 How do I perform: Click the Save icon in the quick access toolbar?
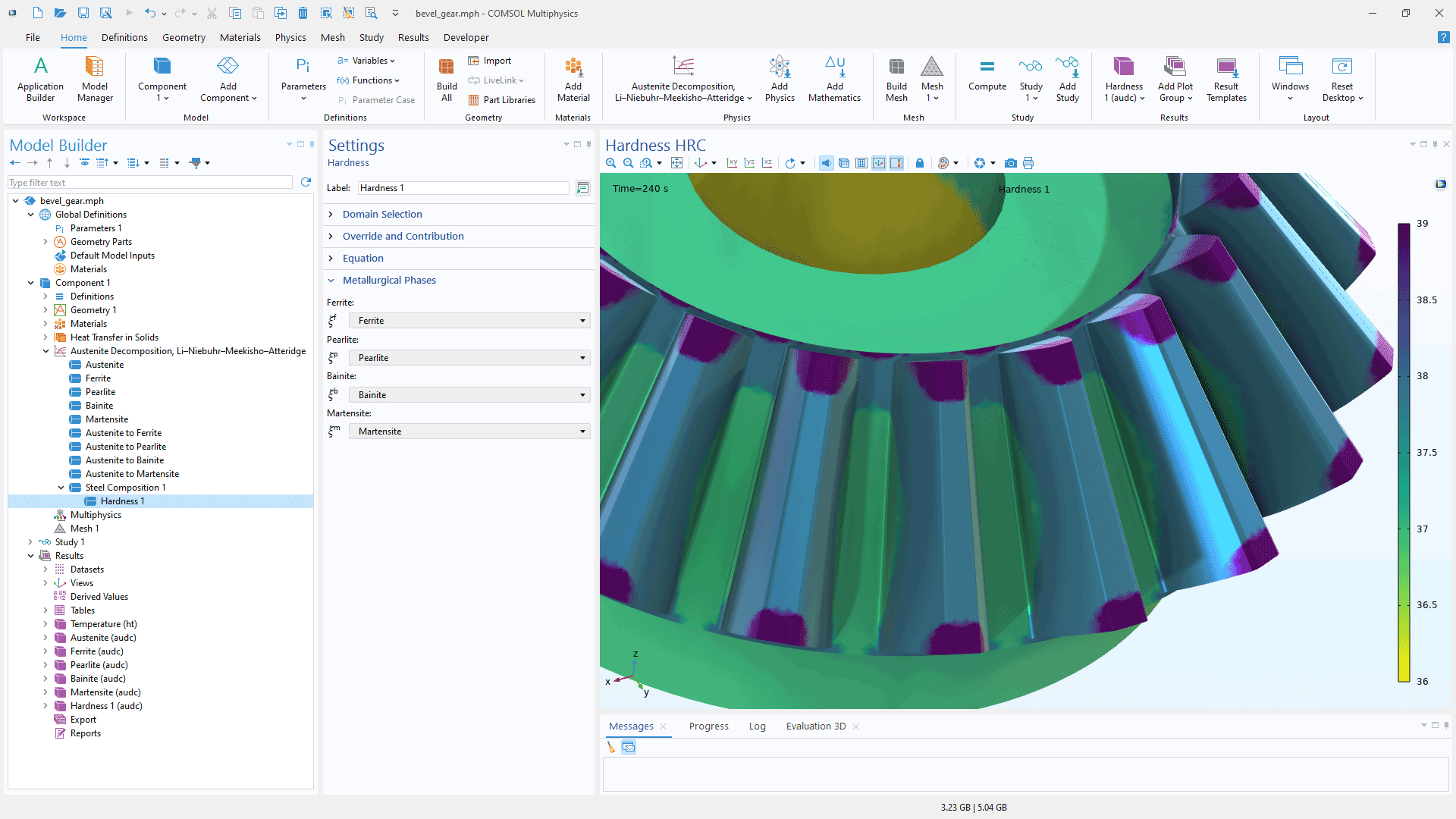click(83, 13)
